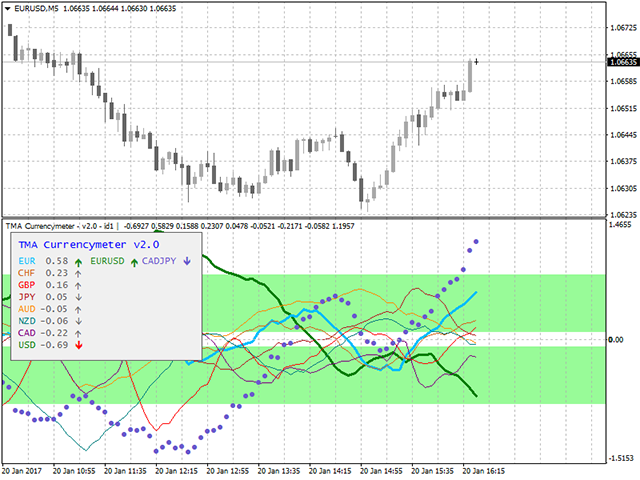640x480 pixels.
Task: Click the 20 Jan 14:55 time label
Action: point(381,471)
